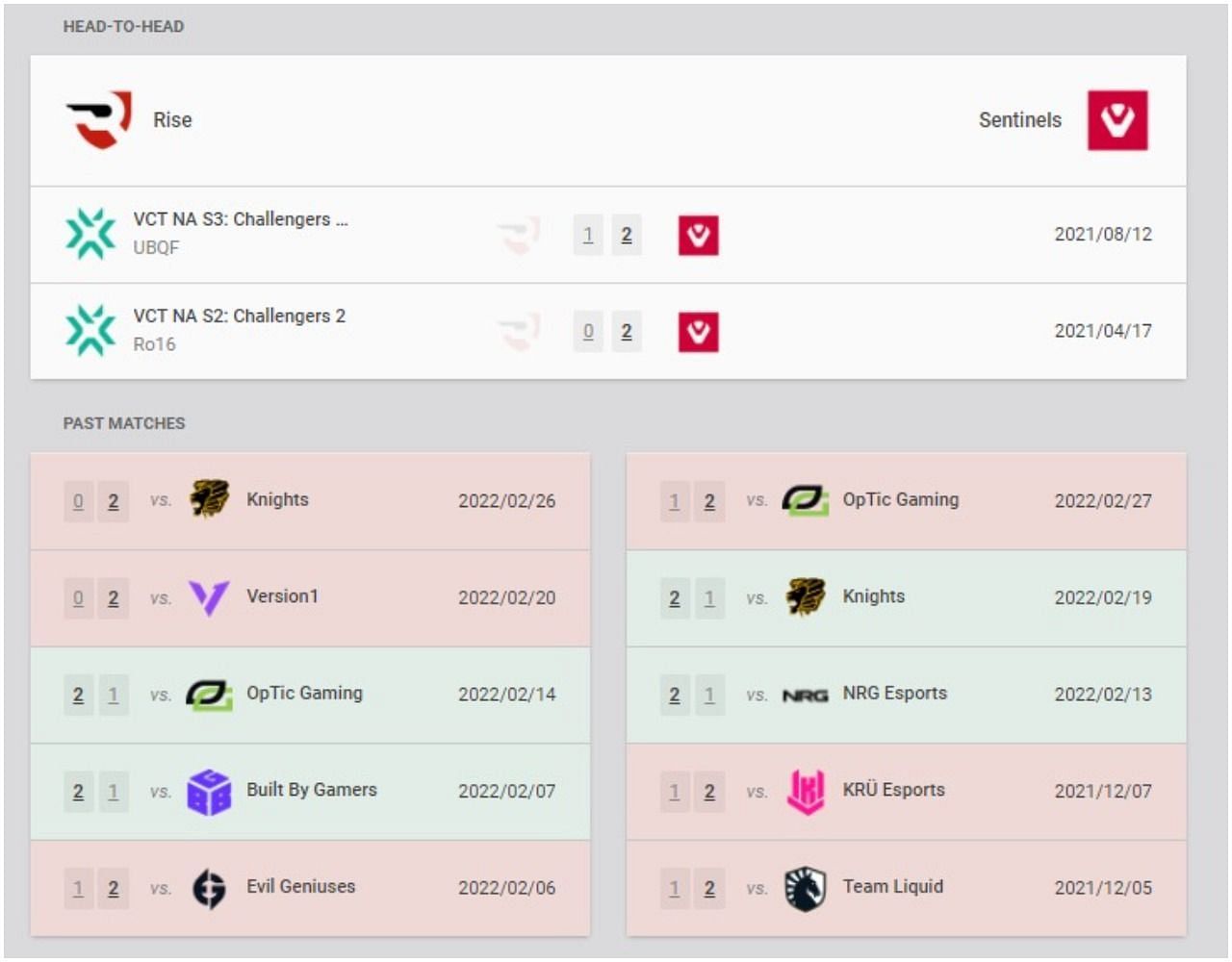Click date 2022/02/06
Image resolution: width=1232 pixels, height=962 pixels.
tap(506, 887)
